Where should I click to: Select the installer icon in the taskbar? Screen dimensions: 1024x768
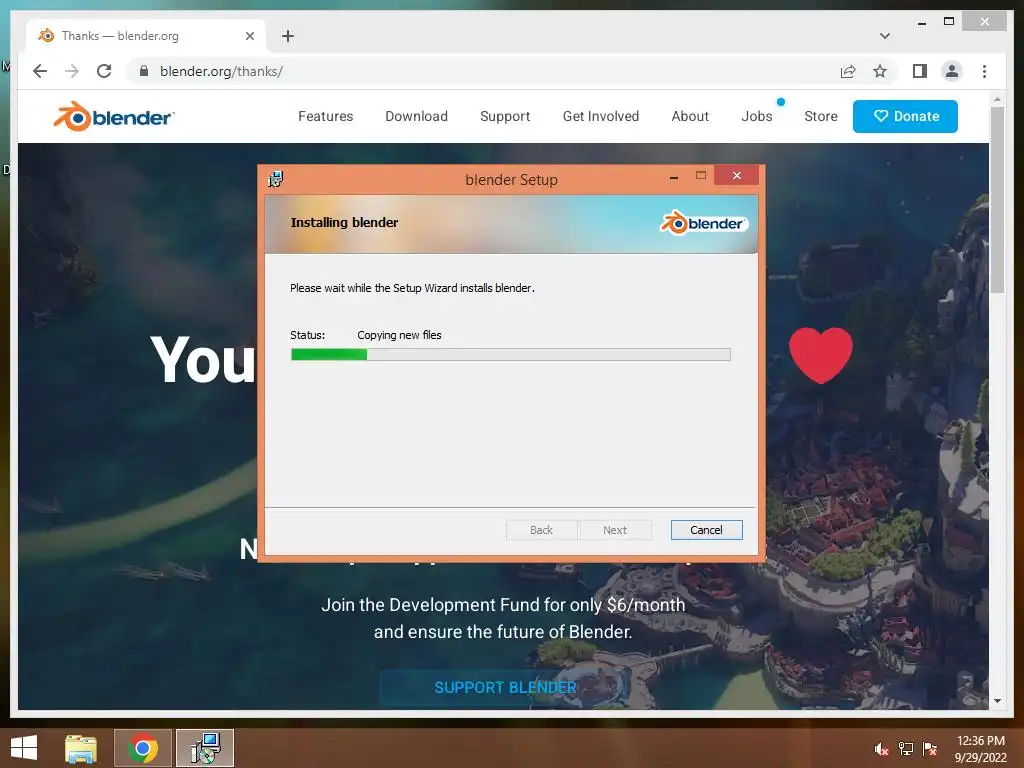tap(205, 748)
